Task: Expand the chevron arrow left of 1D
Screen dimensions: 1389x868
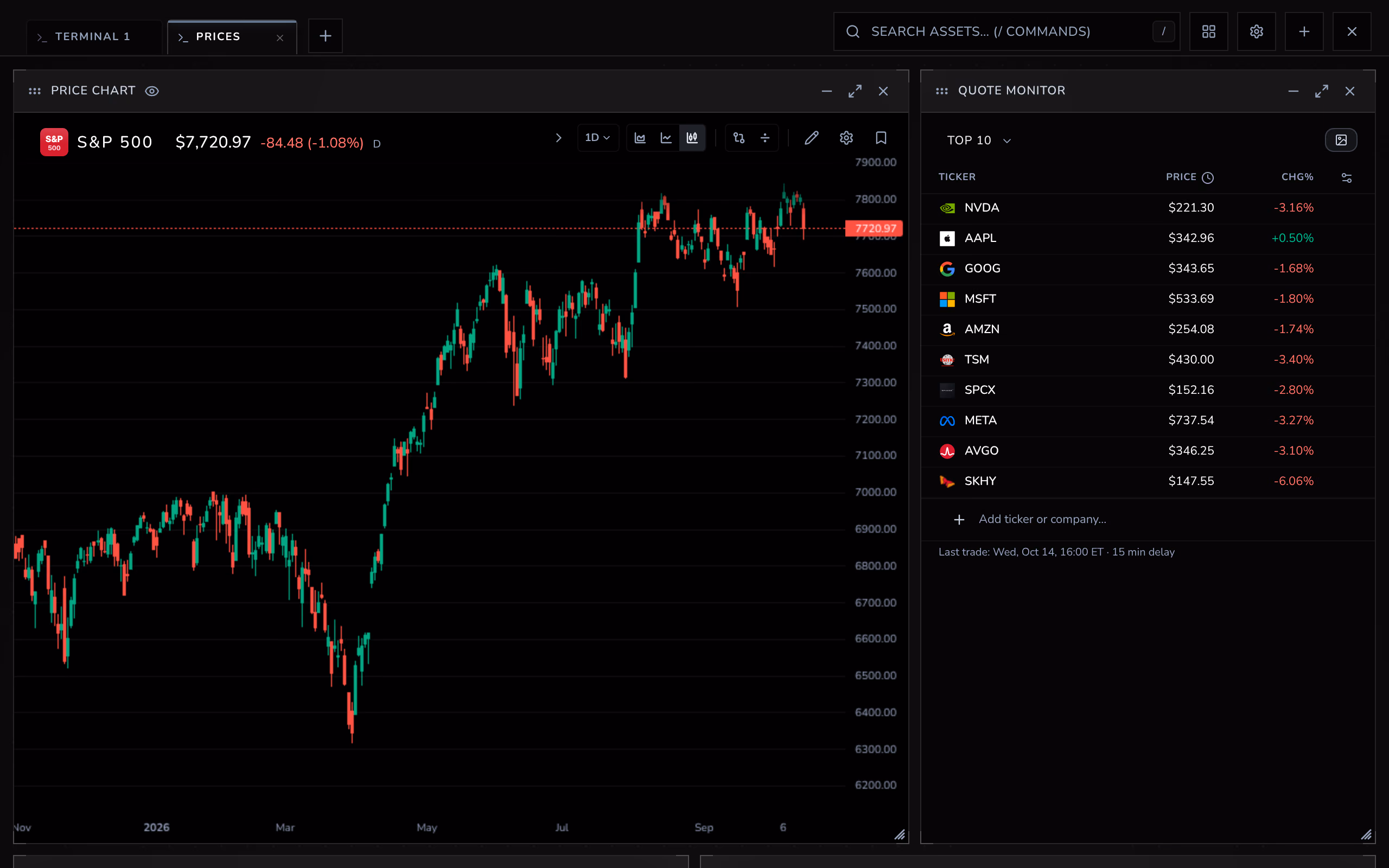Action: tap(558, 138)
